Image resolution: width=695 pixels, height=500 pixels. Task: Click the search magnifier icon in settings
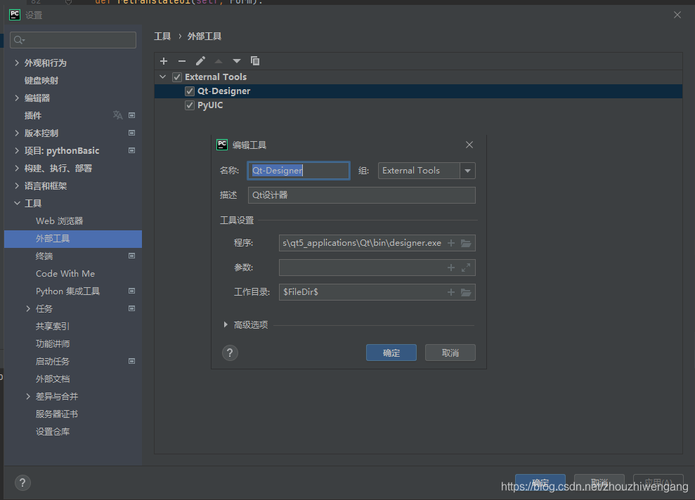pyautogui.click(x=19, y=40)
